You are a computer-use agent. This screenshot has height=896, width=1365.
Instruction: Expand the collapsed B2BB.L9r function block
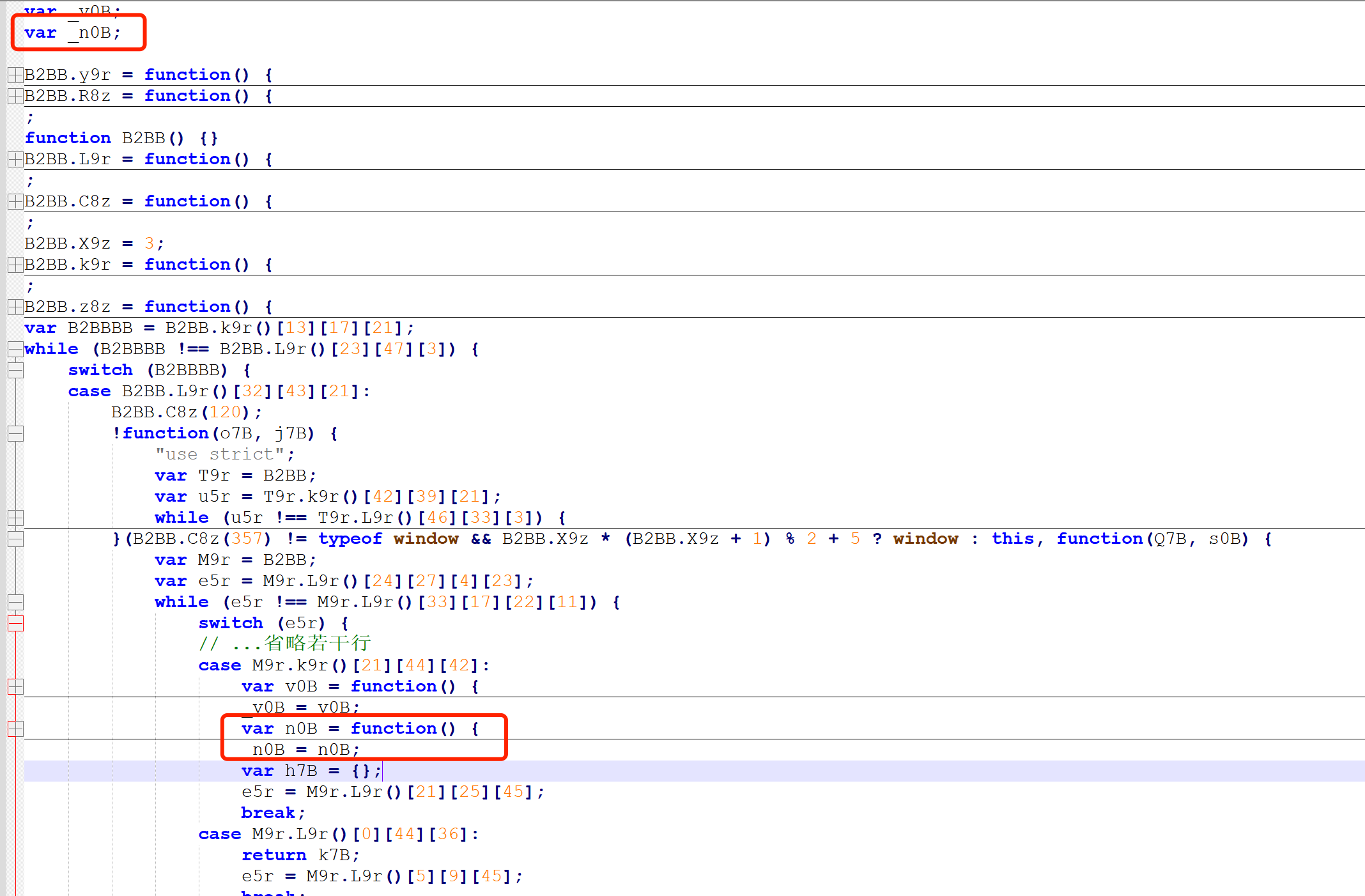click(15, 160)
